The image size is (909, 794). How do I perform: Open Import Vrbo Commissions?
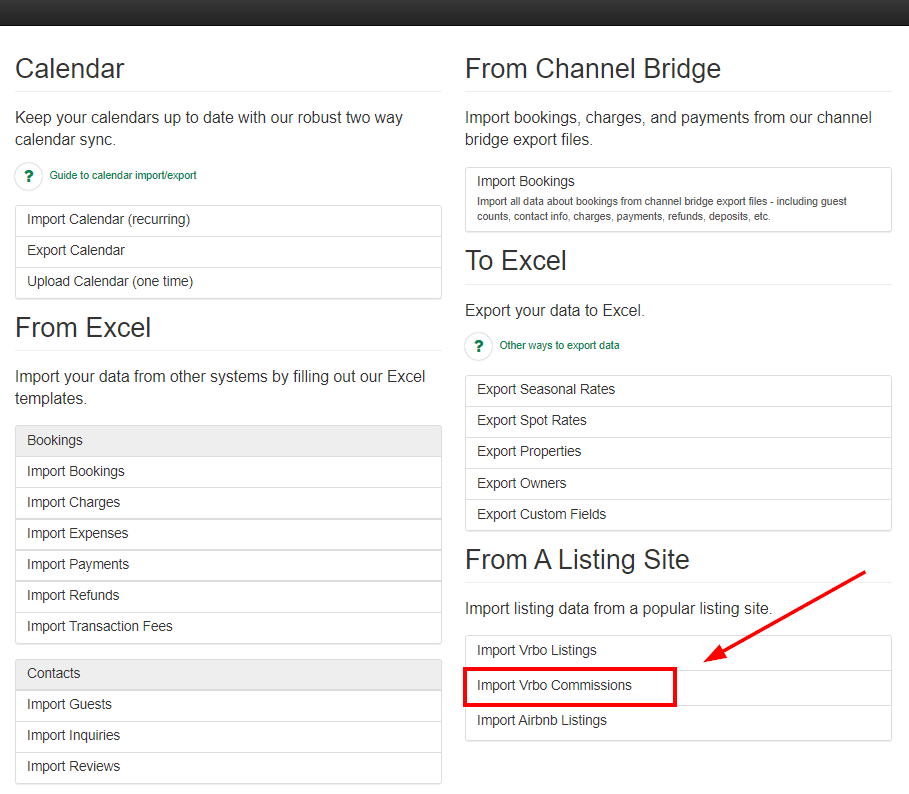point(554,686)
